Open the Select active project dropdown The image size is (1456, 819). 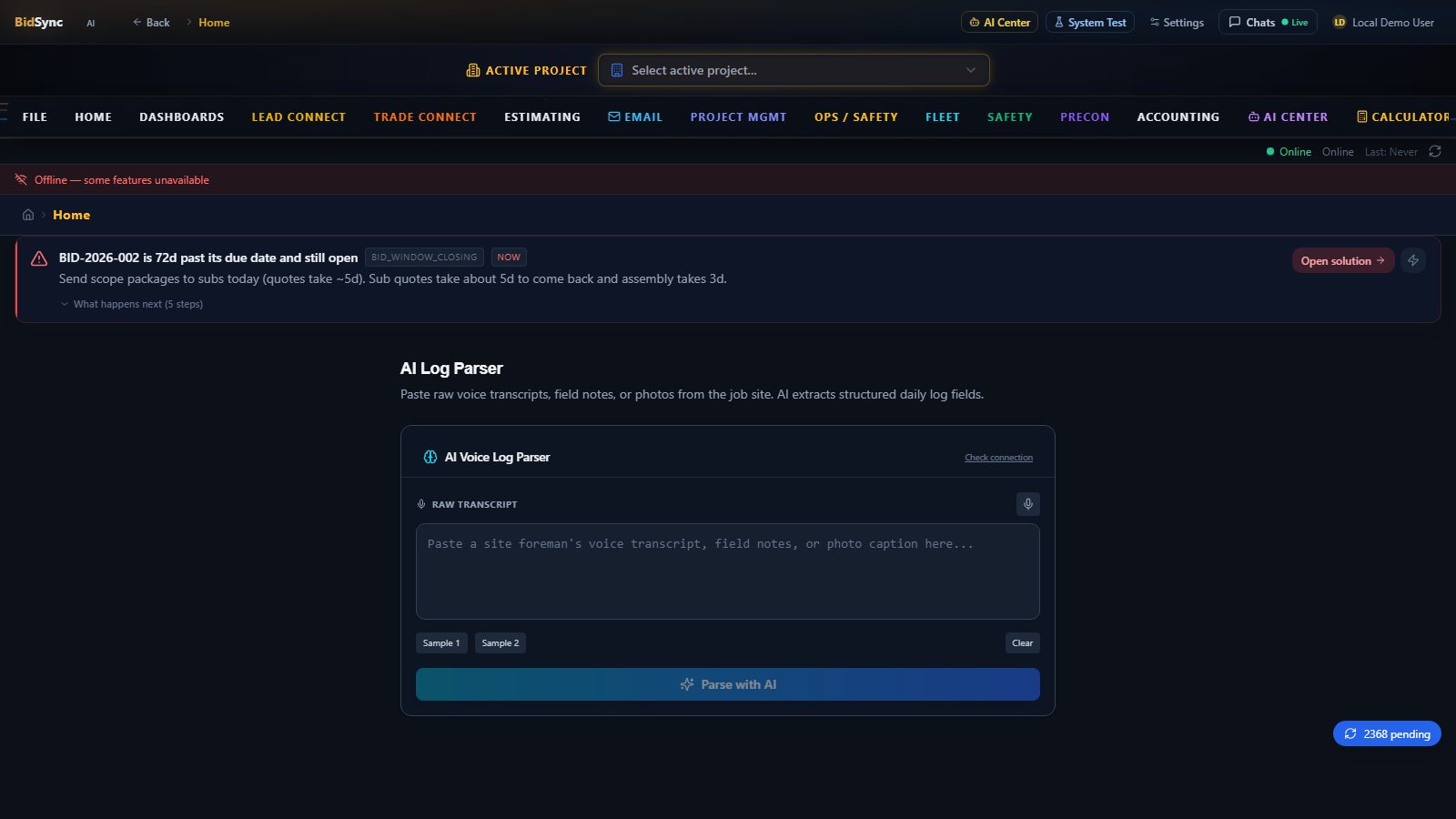[x=794, y=70]
